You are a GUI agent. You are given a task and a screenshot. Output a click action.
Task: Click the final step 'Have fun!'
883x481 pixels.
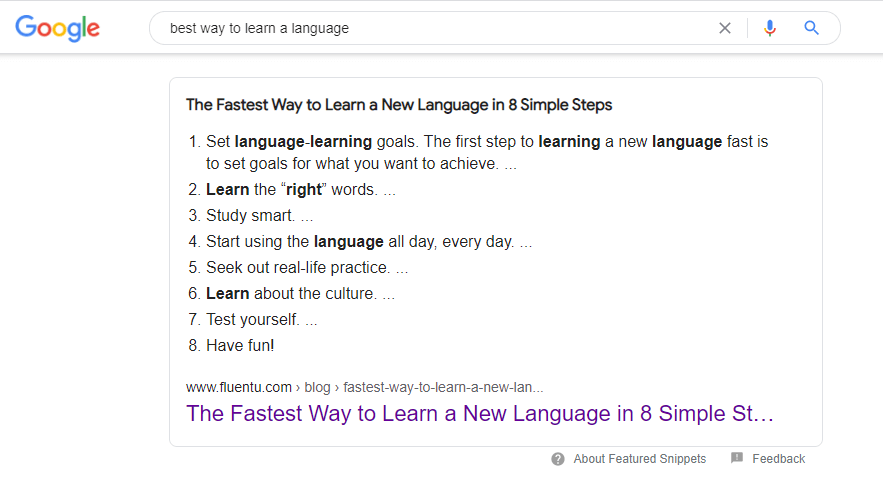tap(240, 346)
